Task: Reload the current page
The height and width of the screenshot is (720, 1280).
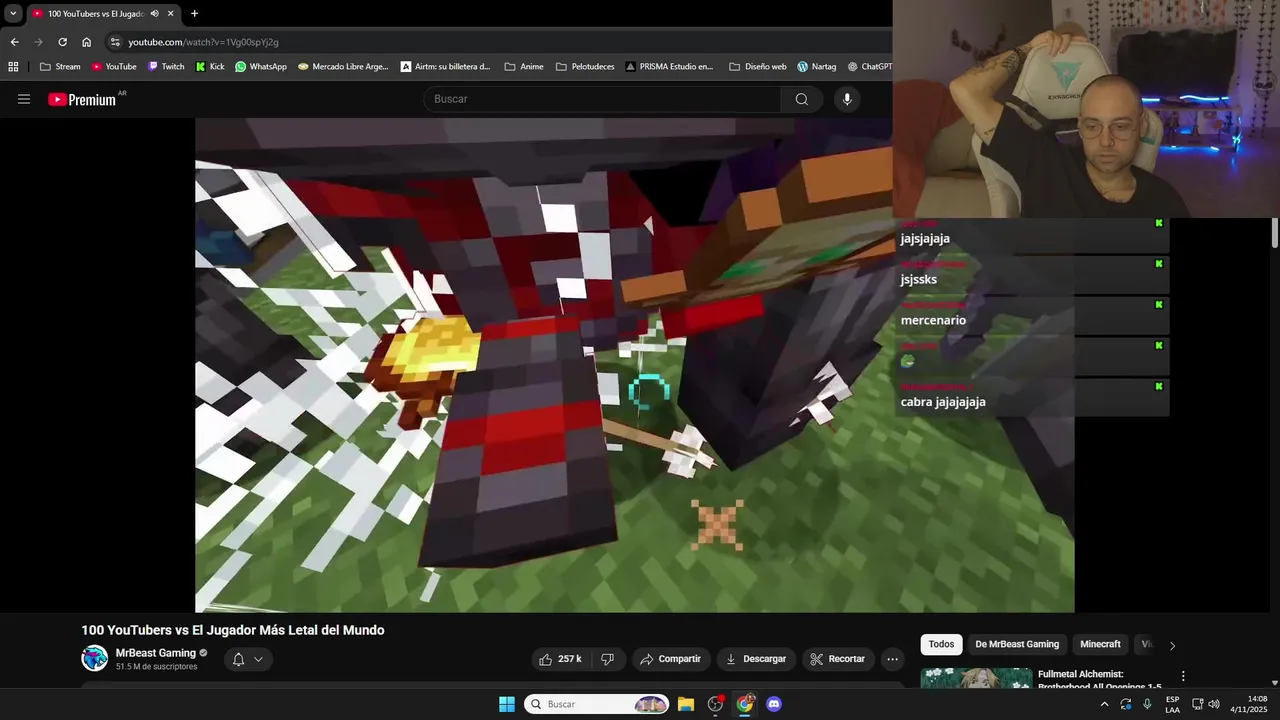Action: click(62, 42)
